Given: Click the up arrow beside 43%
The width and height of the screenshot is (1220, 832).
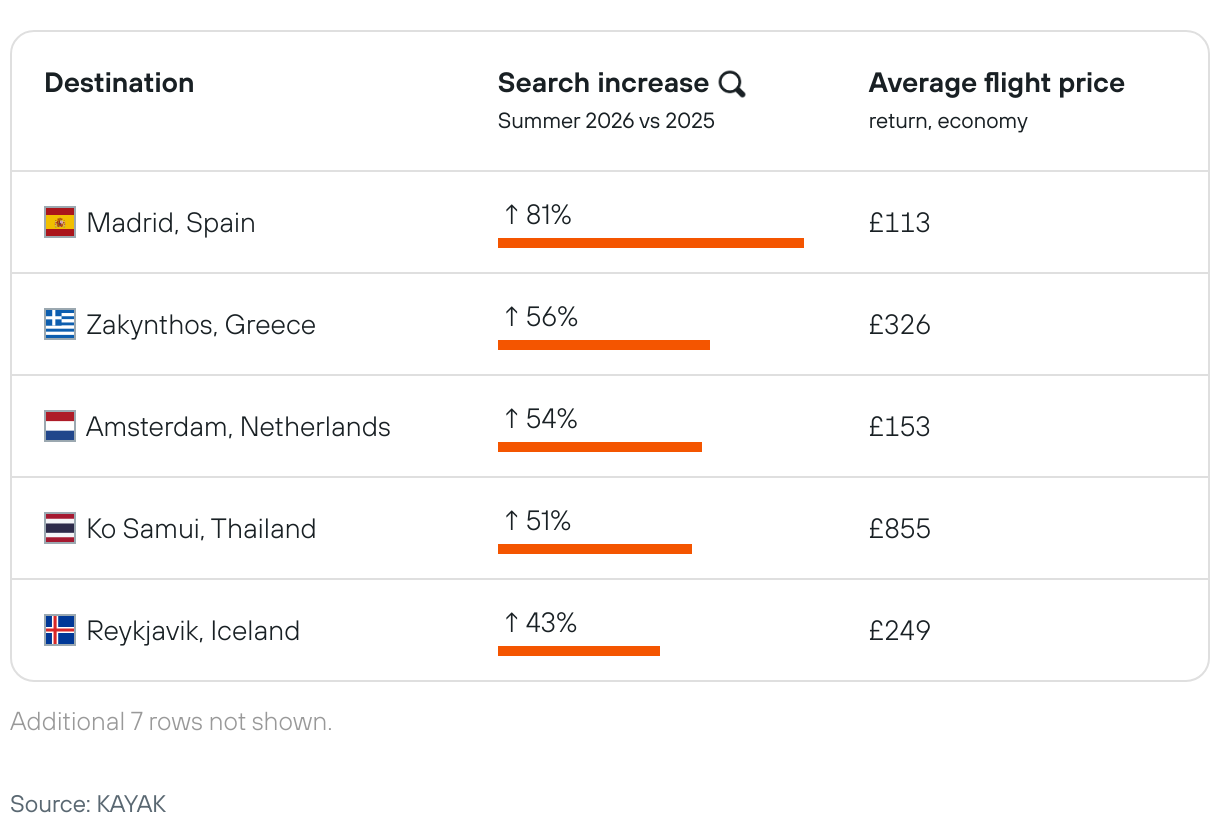Looking at the screenshot, I should [511, 623].
